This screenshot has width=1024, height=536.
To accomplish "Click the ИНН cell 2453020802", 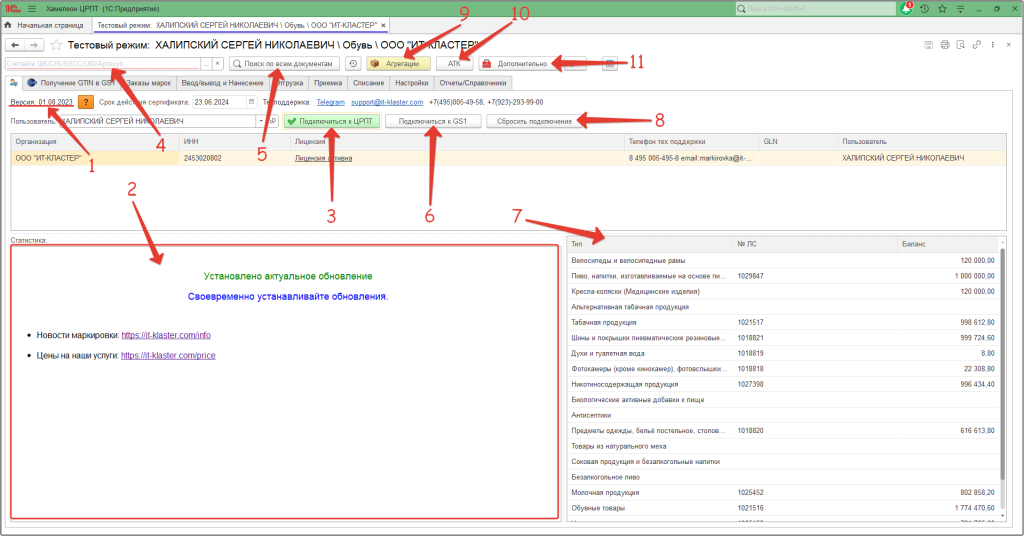I will pyautogui.click(x=234, y=158).
